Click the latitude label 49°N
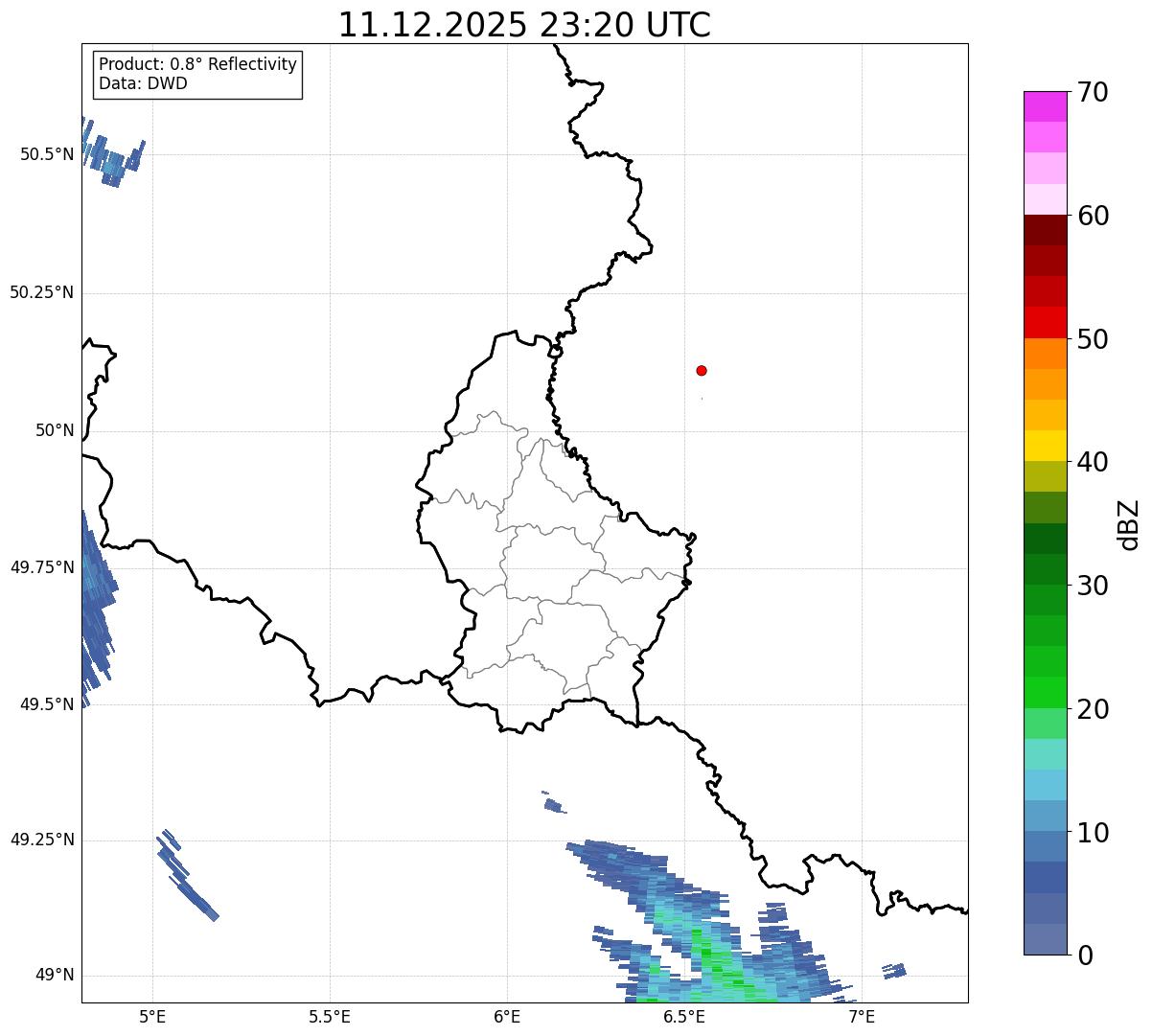Viewport: 1152px width, 1036px height. pyautogui.click(x=55, y=976)
